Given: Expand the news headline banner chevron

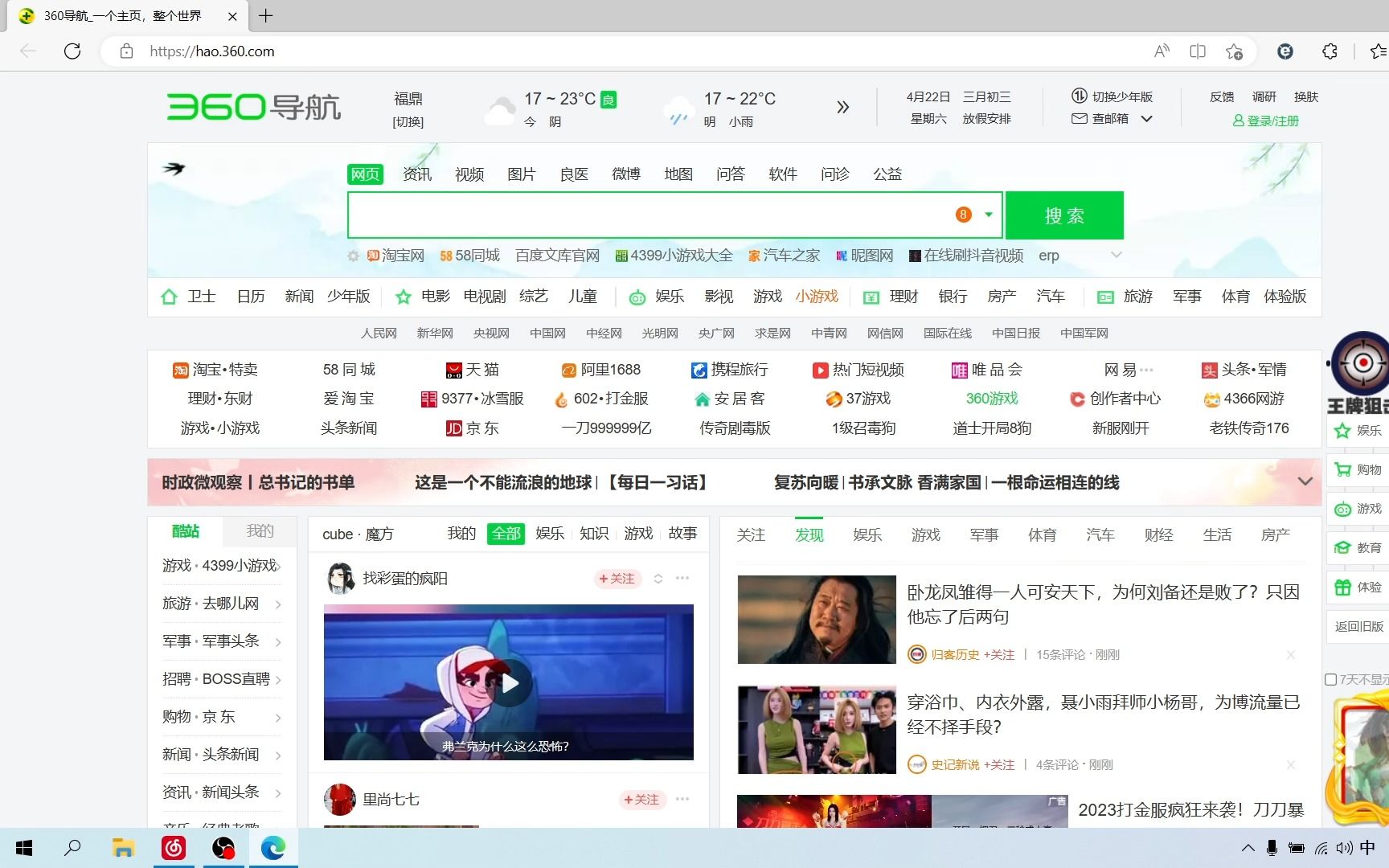Looking at the screenshot, I should point(1305,481).
